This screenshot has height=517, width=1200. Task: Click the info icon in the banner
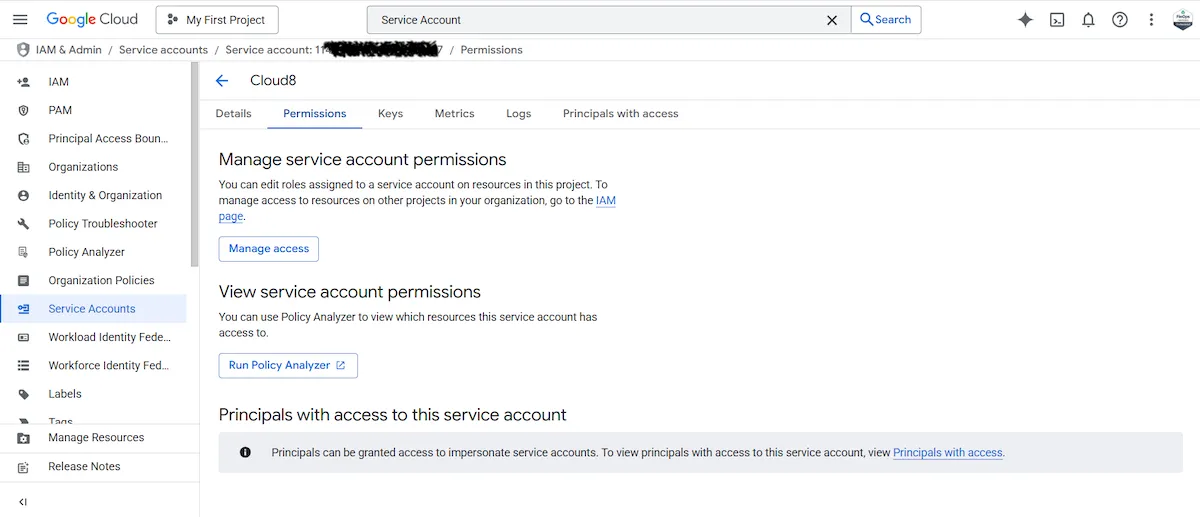pos(245,452)
